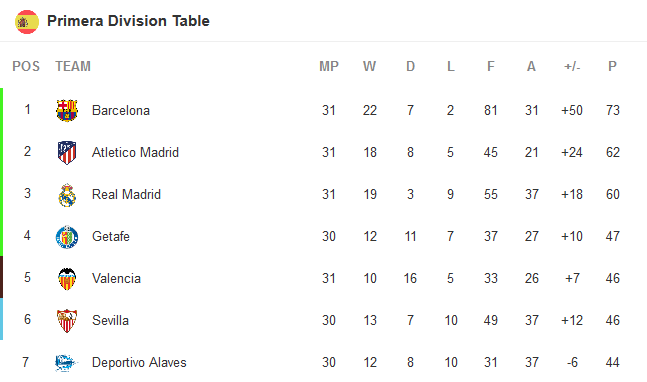Screen dimensions: 647x382
Task: Select the Valencia bat crest
Action: 67,279
